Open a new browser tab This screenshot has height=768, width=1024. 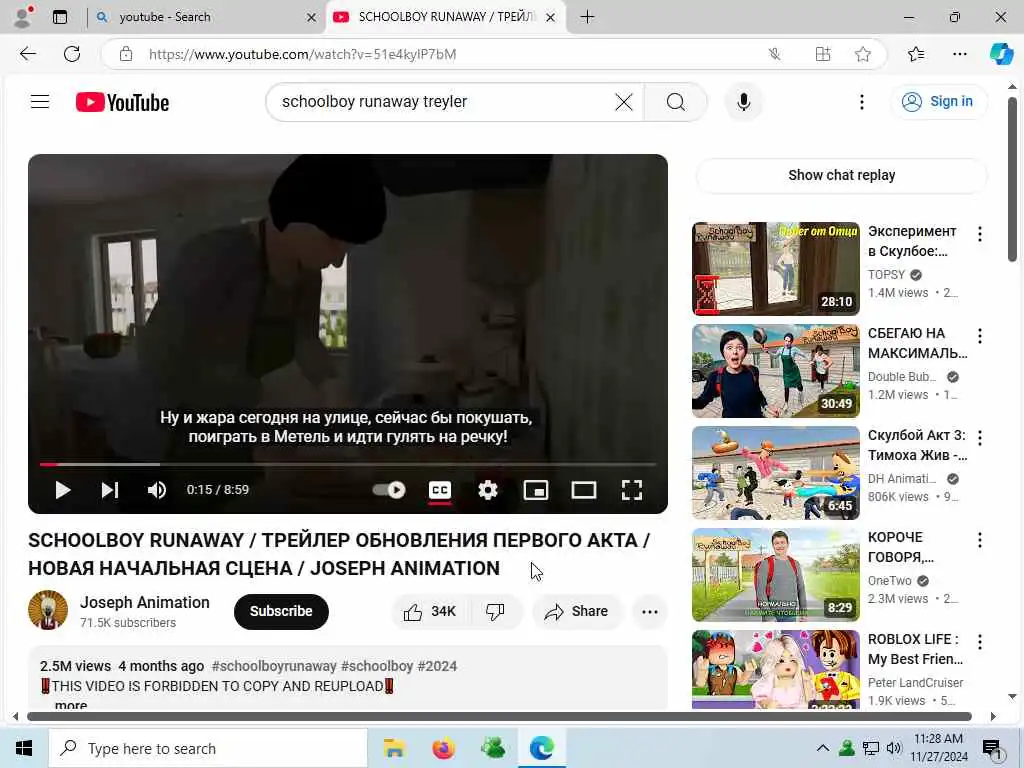tap(587, 17)
